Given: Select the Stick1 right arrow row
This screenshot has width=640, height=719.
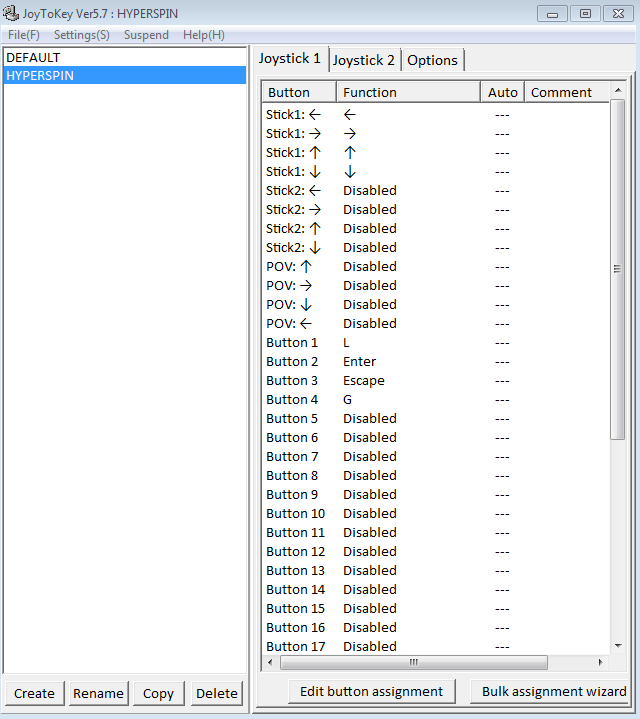Looking at the screenshot, I should click(436, 133).
